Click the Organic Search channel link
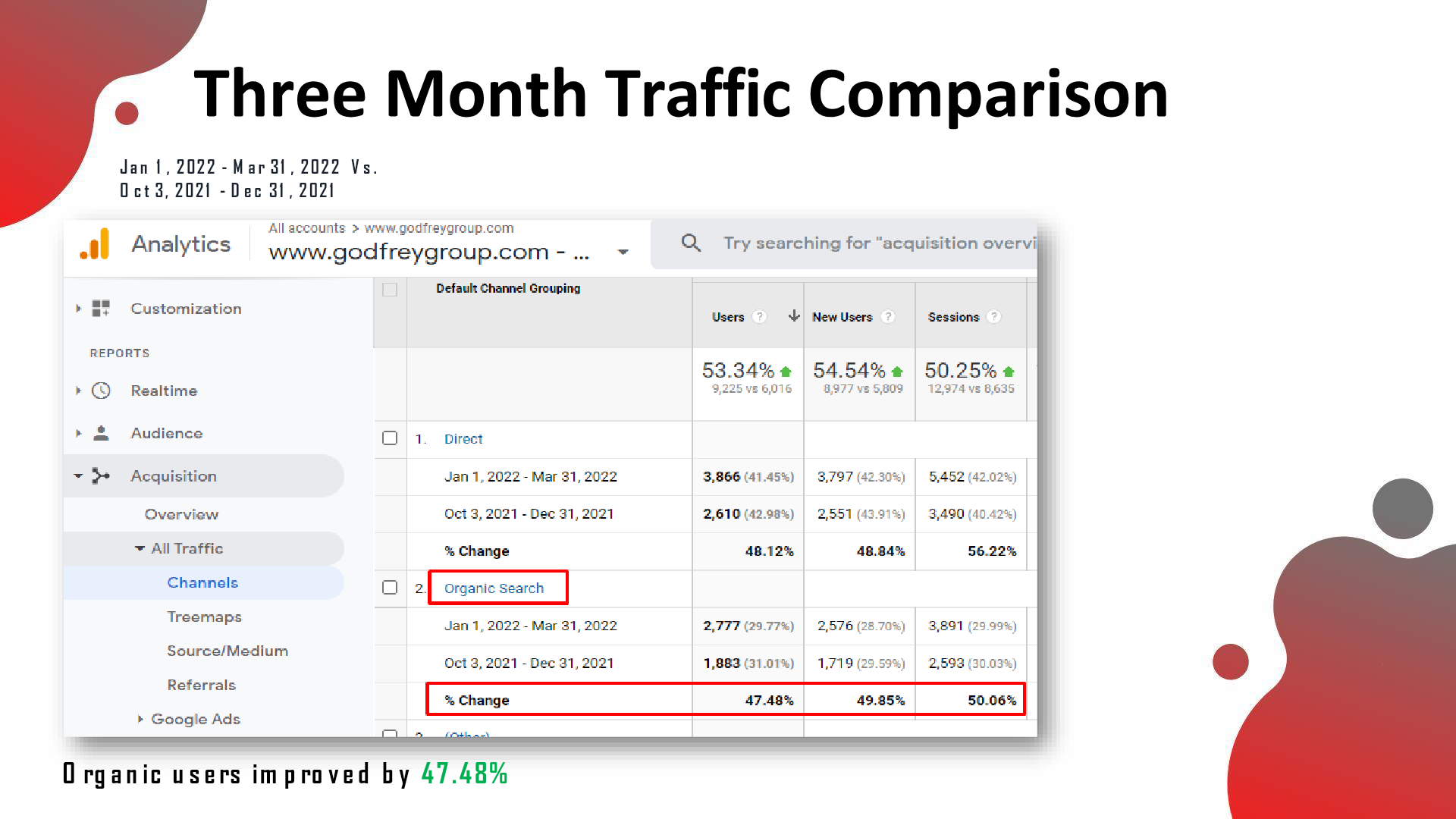 494,588
